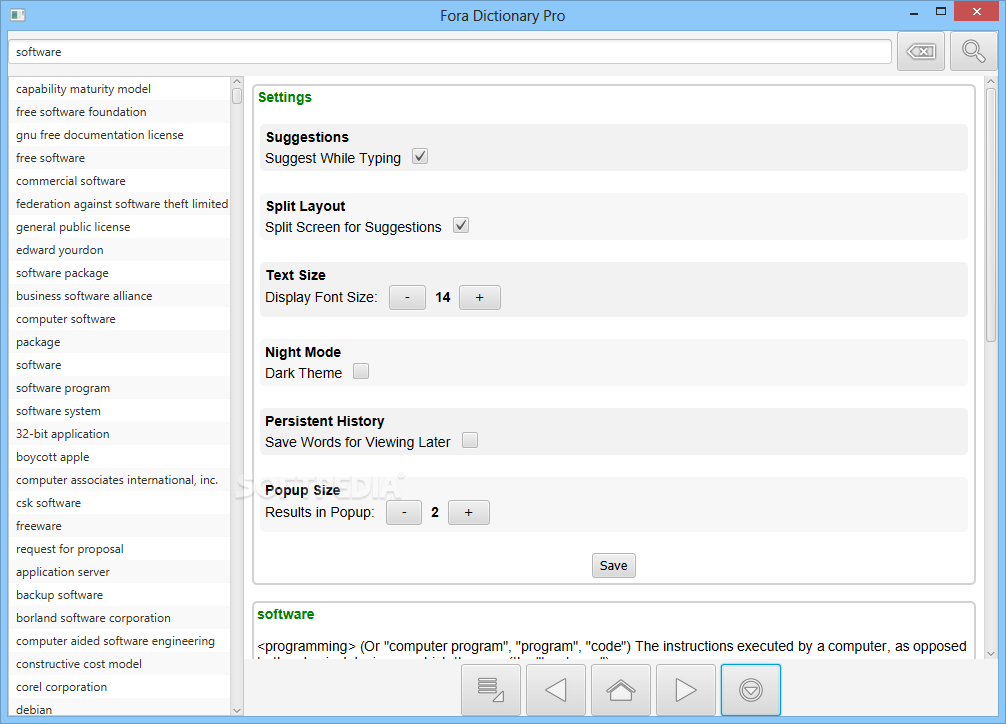Click the suggestion list scrollbar thumb
The image size is (1006, 724).
click(x=237, y=96)
